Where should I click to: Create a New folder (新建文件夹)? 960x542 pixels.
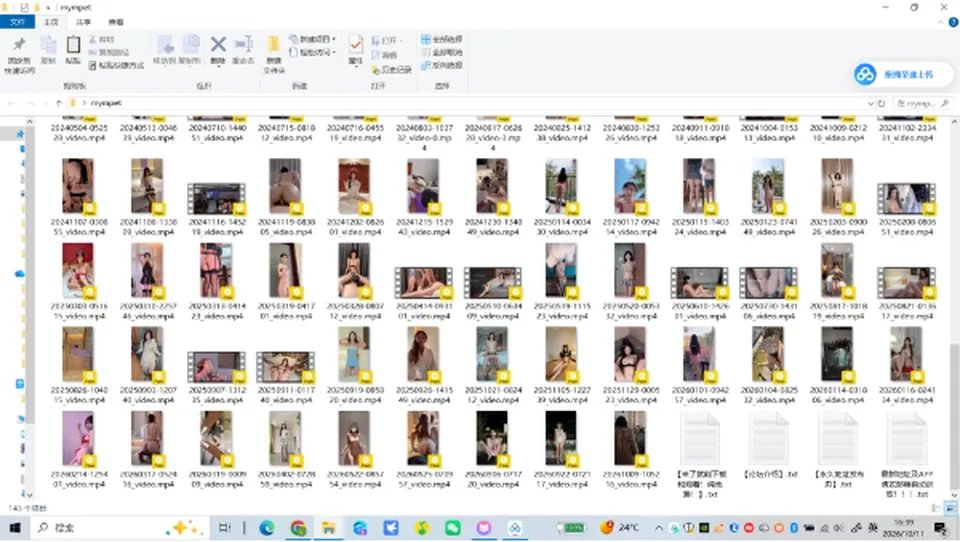coord(274,55)
